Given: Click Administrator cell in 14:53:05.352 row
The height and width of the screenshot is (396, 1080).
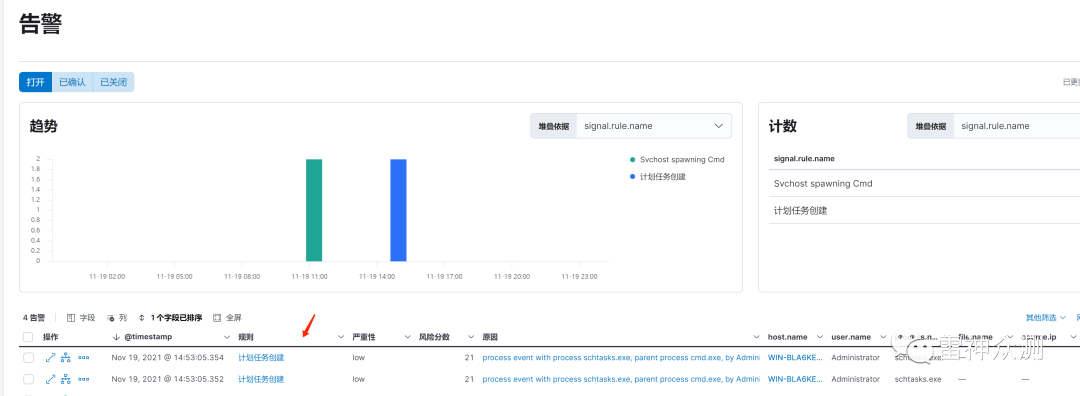Looking at the screenshot, I should (x=855, y=379).
